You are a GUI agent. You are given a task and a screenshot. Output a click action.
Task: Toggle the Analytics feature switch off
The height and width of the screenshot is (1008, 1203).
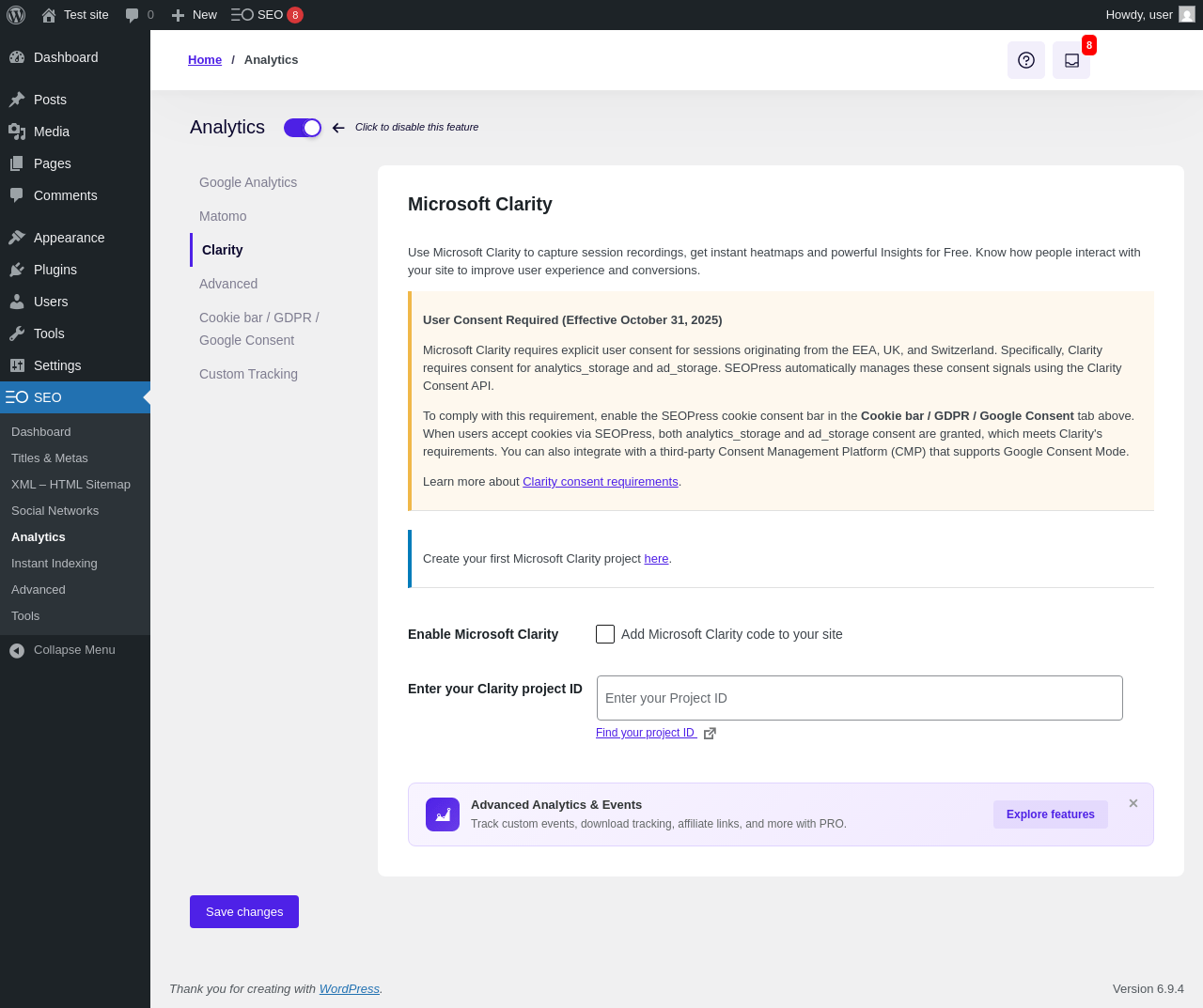click(303, 128)
